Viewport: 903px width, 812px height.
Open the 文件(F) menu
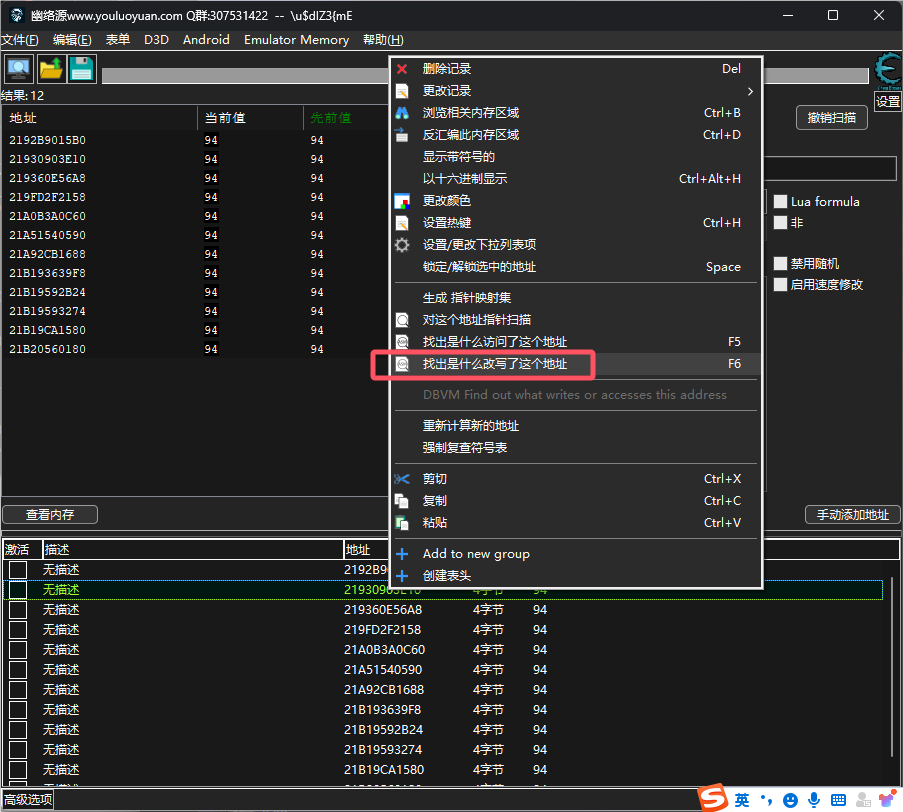click(x=20, y=40)
